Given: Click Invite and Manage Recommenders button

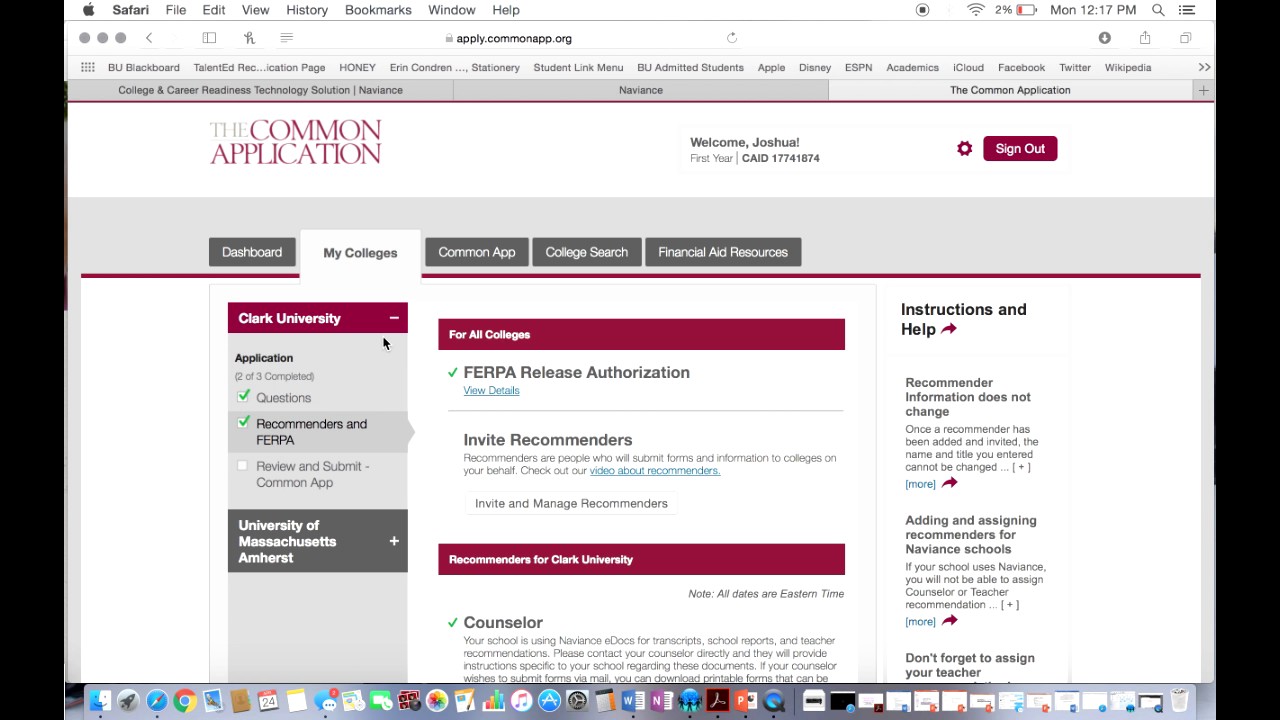Looking at the screenshot, I should click(571, 503).
